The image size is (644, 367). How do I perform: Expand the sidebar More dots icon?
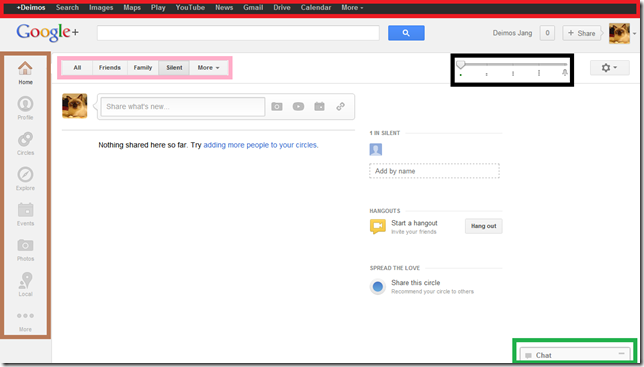(25, 316)
